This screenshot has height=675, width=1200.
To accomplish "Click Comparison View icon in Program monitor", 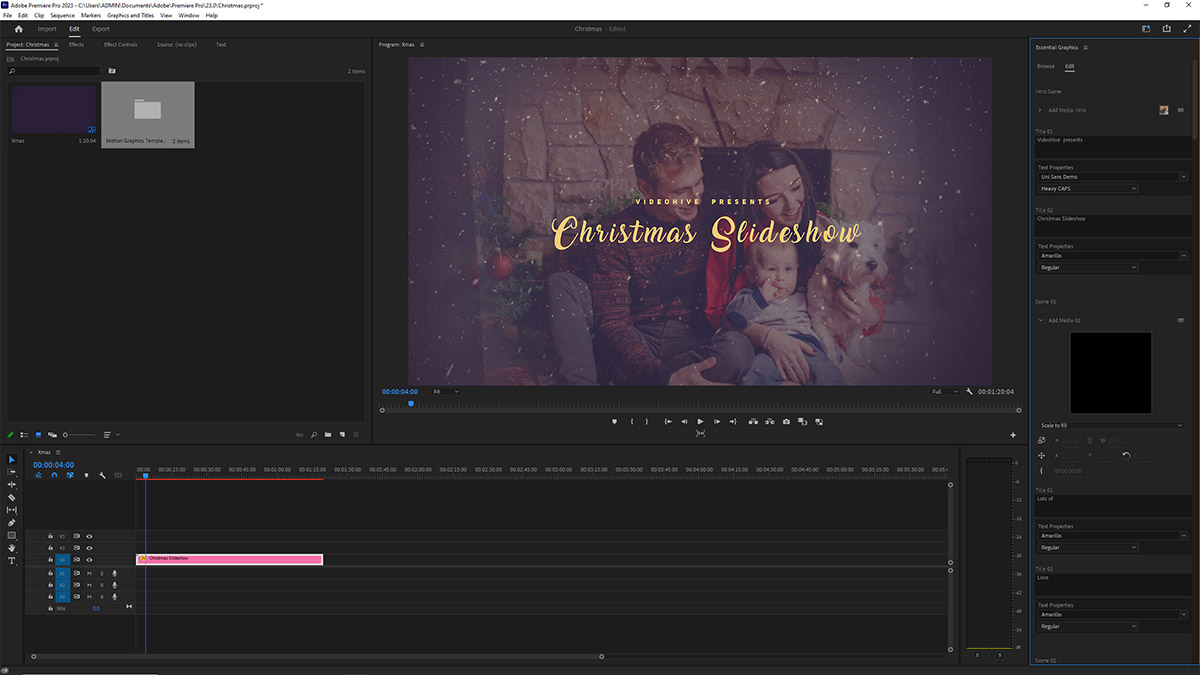I will point(802,422).
